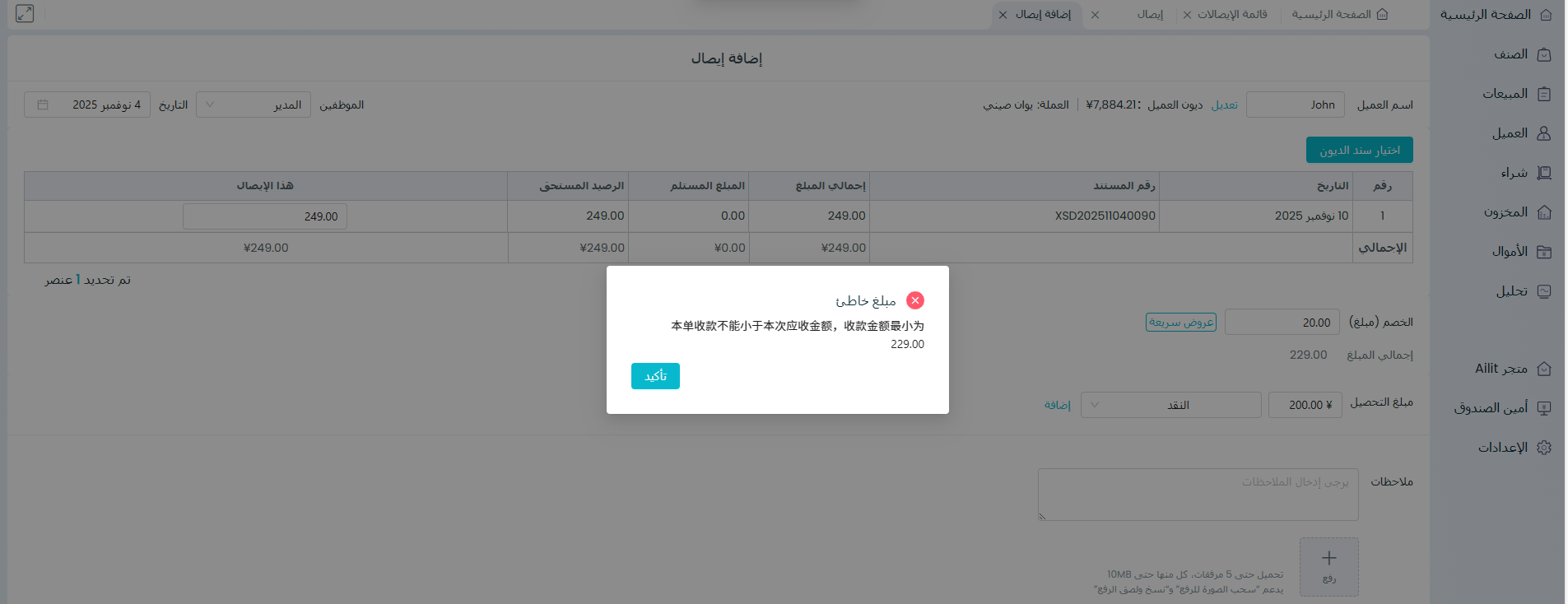The width and height of the screenshot is (1568, 604).
Task: Open the المبيعات (Sales) sidebar icon
Action: pyautogui.click(x=1544, y=94)
